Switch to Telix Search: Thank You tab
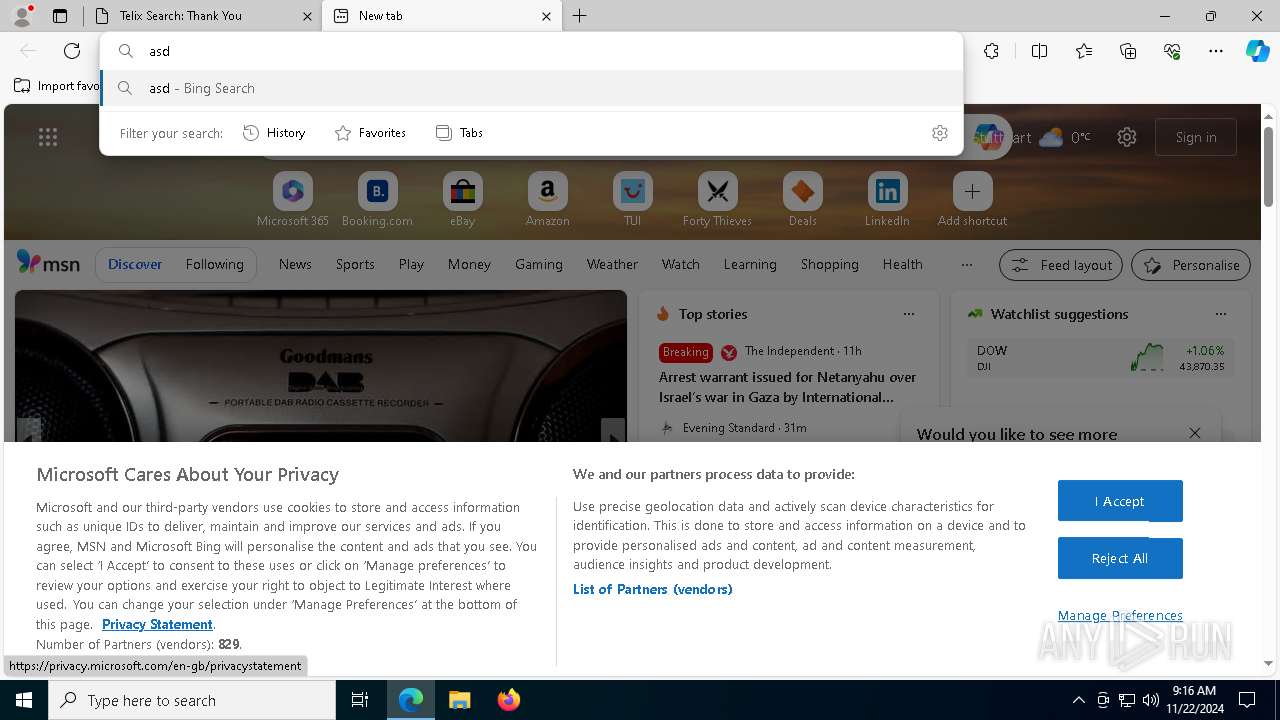 [x=207, y=16]
